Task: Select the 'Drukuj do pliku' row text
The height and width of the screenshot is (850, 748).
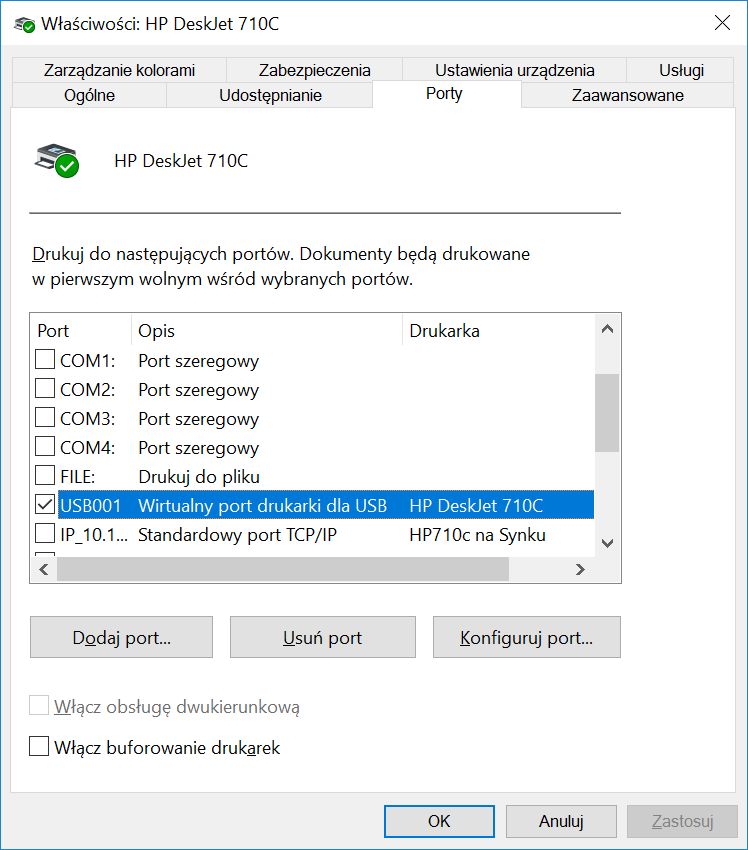Action: pos(199,476)
